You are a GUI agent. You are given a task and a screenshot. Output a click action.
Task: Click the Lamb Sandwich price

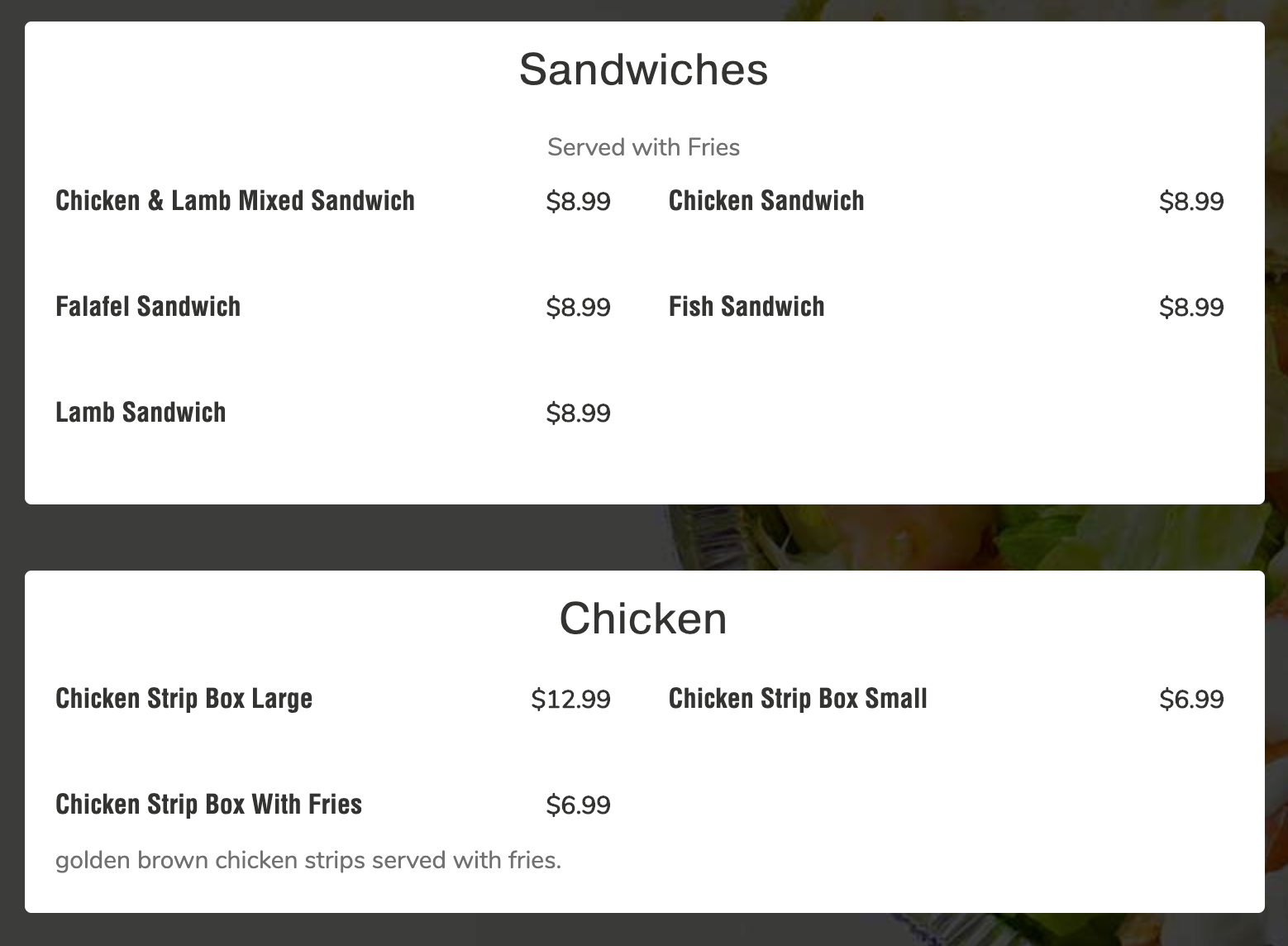pyautogui.click(x=578, y=413)
